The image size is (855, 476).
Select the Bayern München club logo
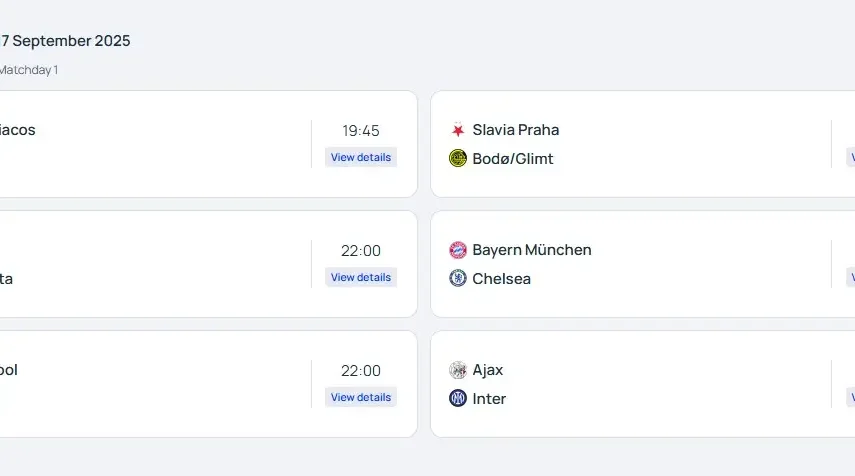coord(458,250)
